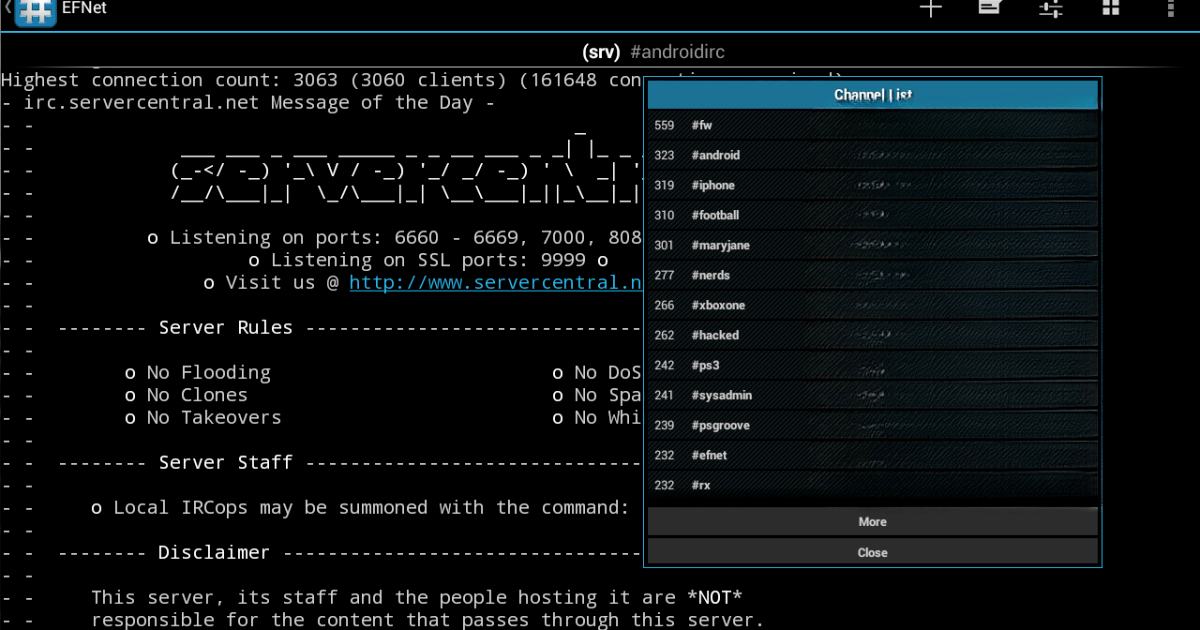
Task: Click the 'responsible for the content' line
Action: [428, 620]
